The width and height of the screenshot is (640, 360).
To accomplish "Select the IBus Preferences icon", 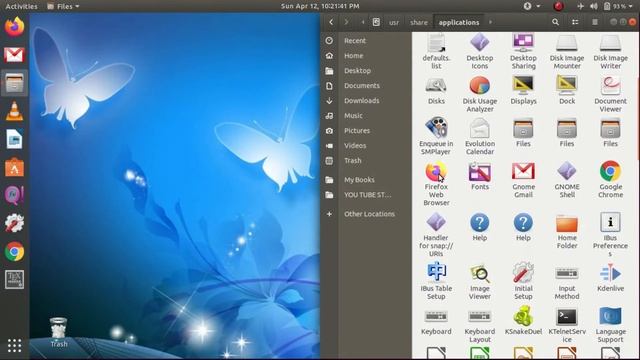I will click(x=610, y=223).
